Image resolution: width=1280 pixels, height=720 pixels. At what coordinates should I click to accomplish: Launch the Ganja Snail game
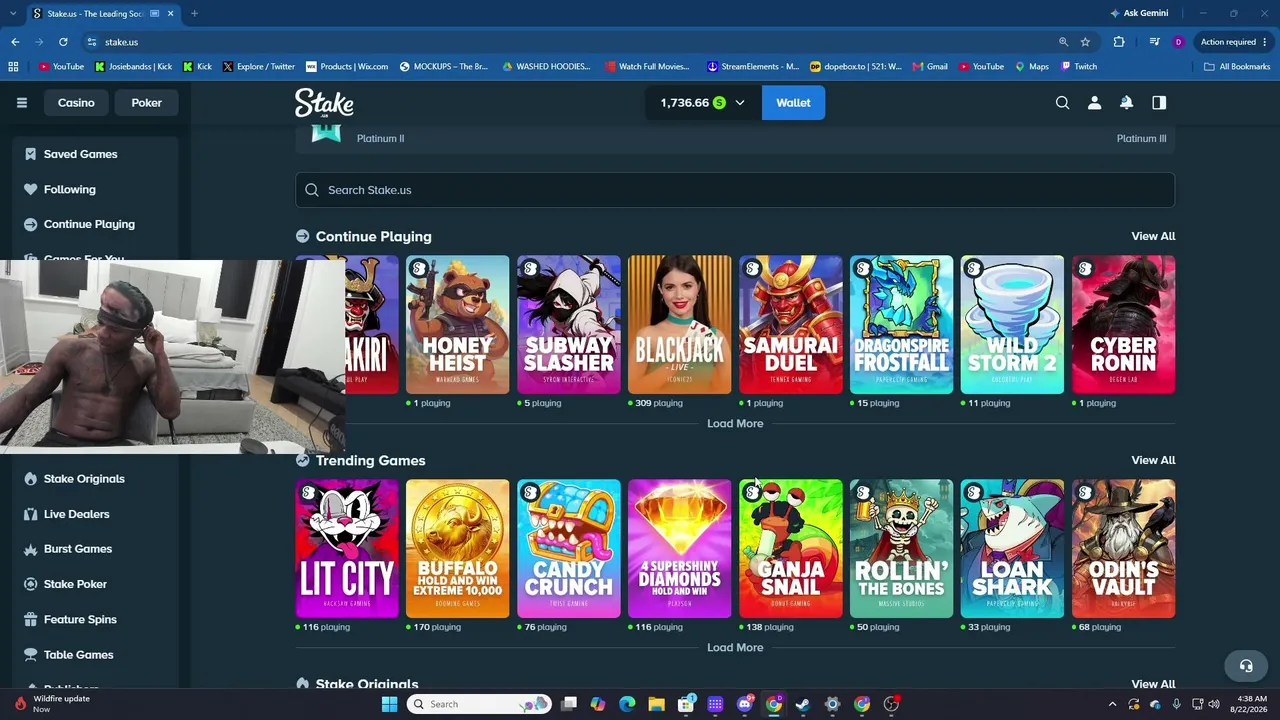790,548
